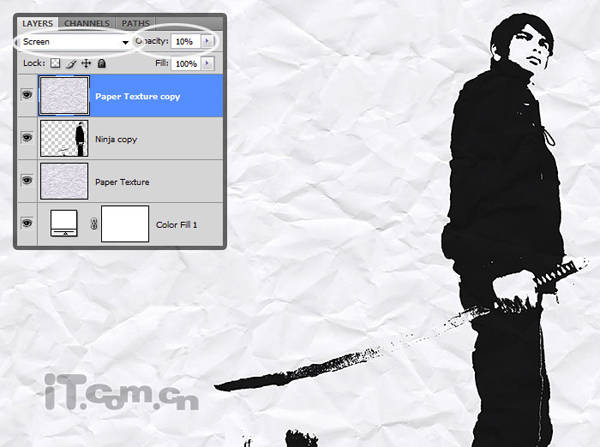
Task: Select Paper Texture copy layer thumbnail
Action: pyautogui.click(x=64, y=96)
